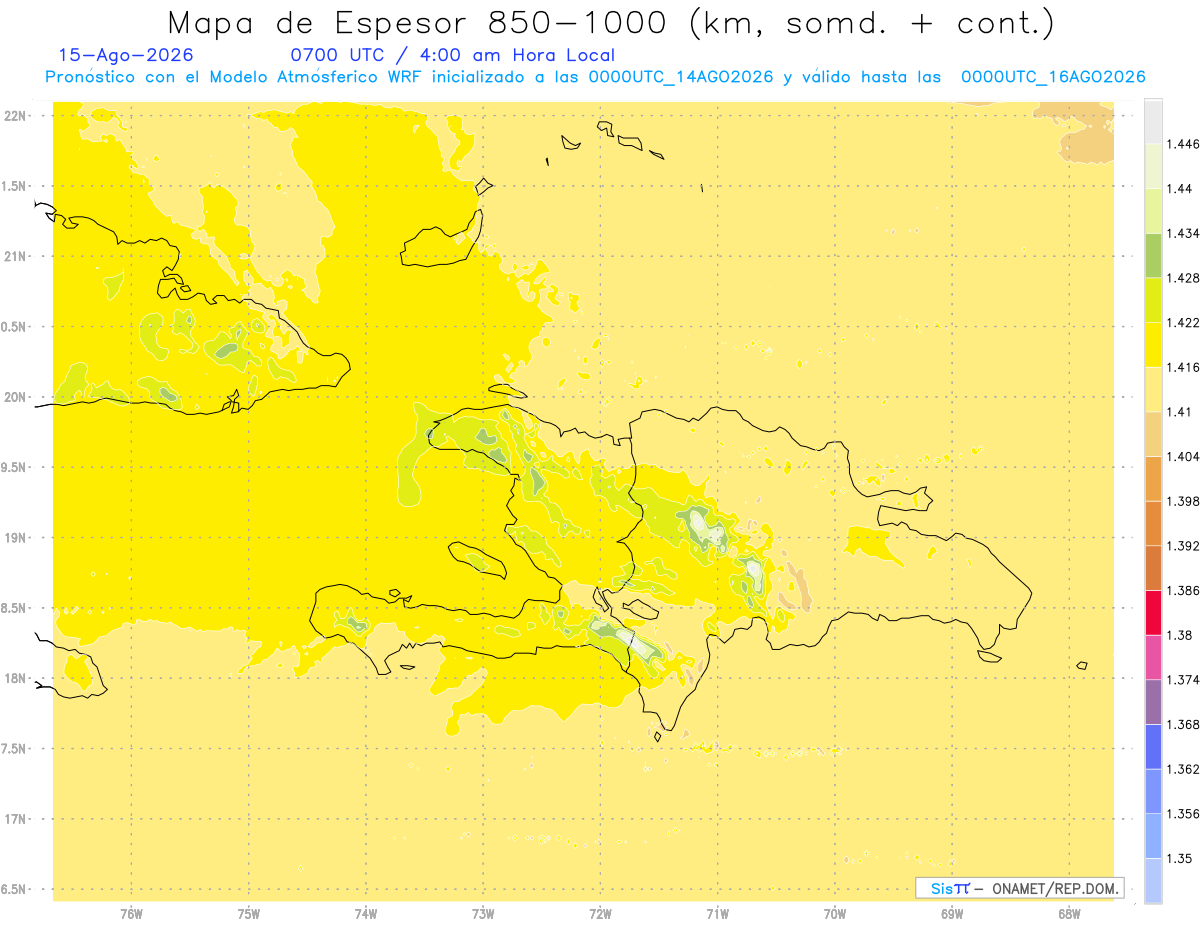
Task: Click the legend value '1.416'
Action: pyautogui.click(x=1183, y=367)
